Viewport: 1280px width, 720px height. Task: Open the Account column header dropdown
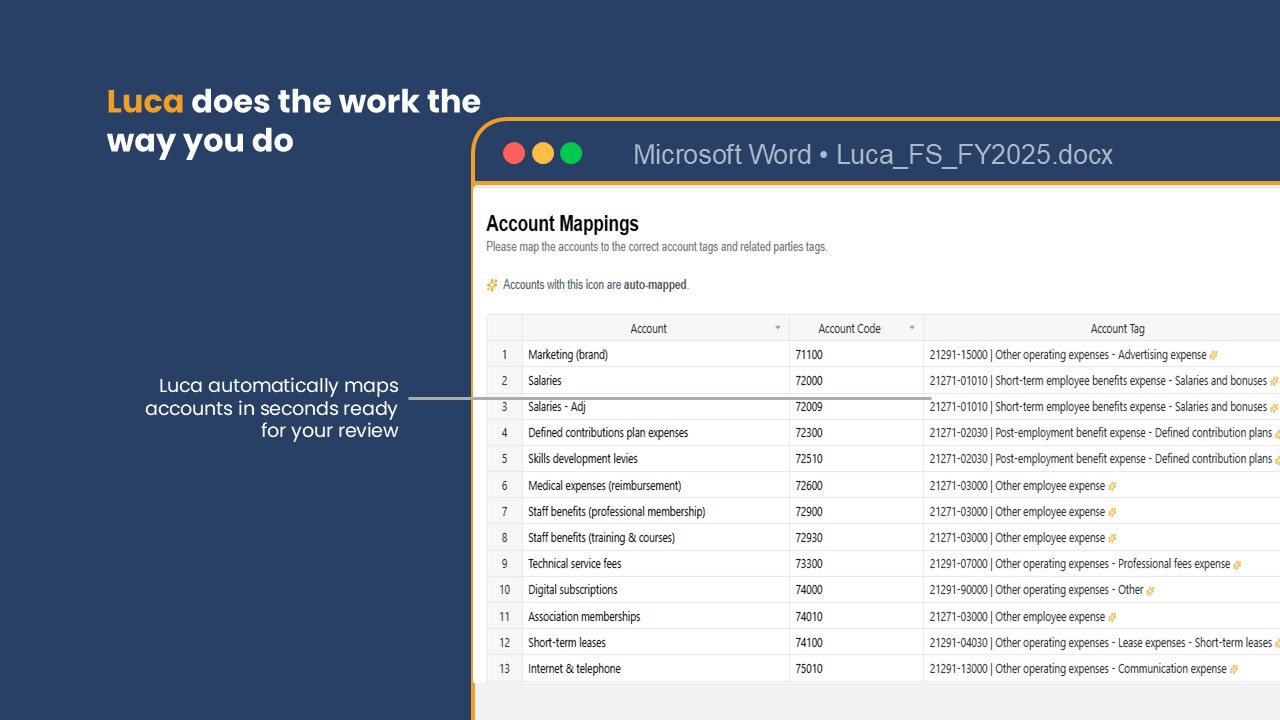pos(777,328)
